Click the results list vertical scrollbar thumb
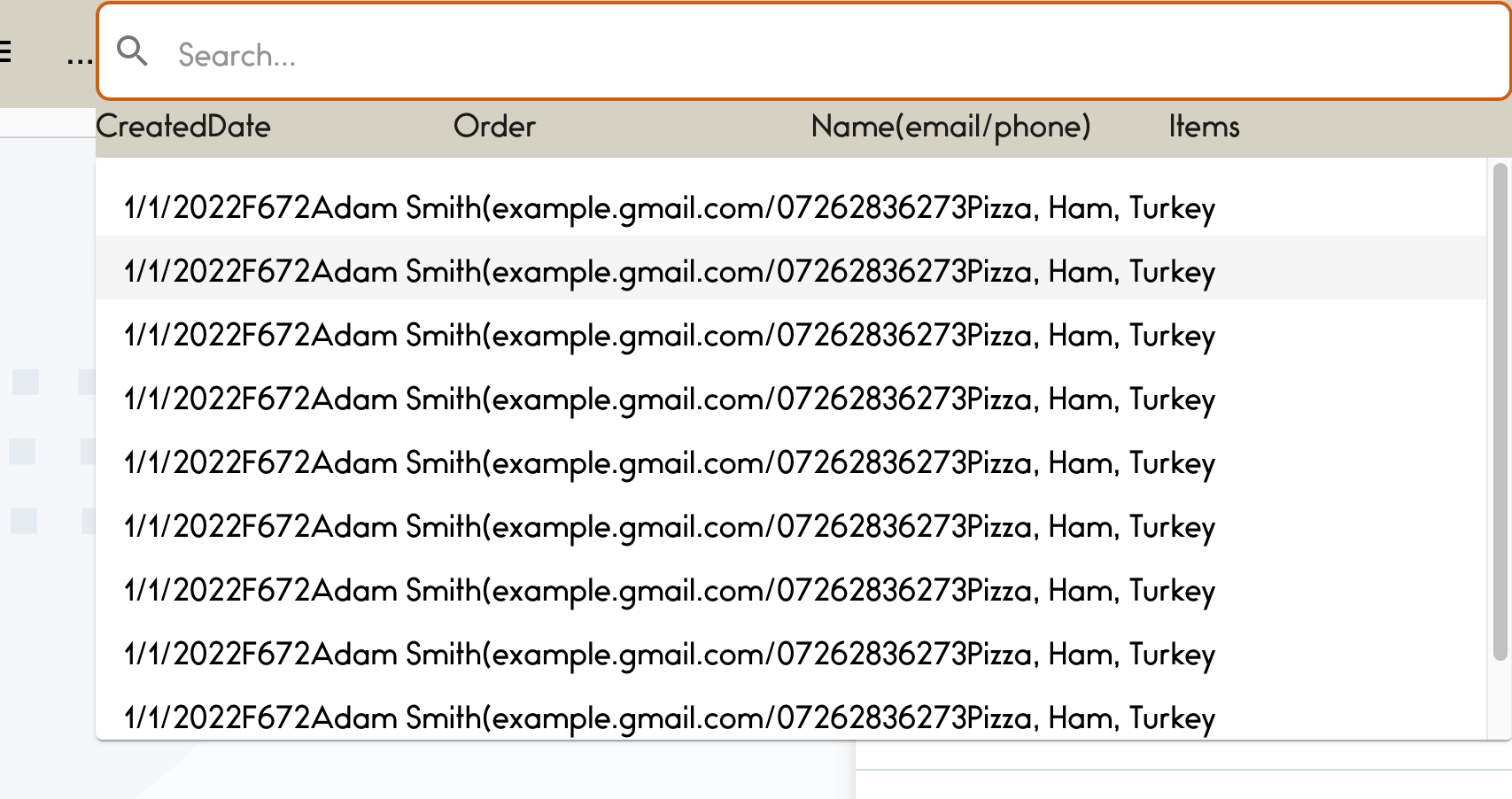Viewport: 1512px width, 799px height. click(1500, 412)
